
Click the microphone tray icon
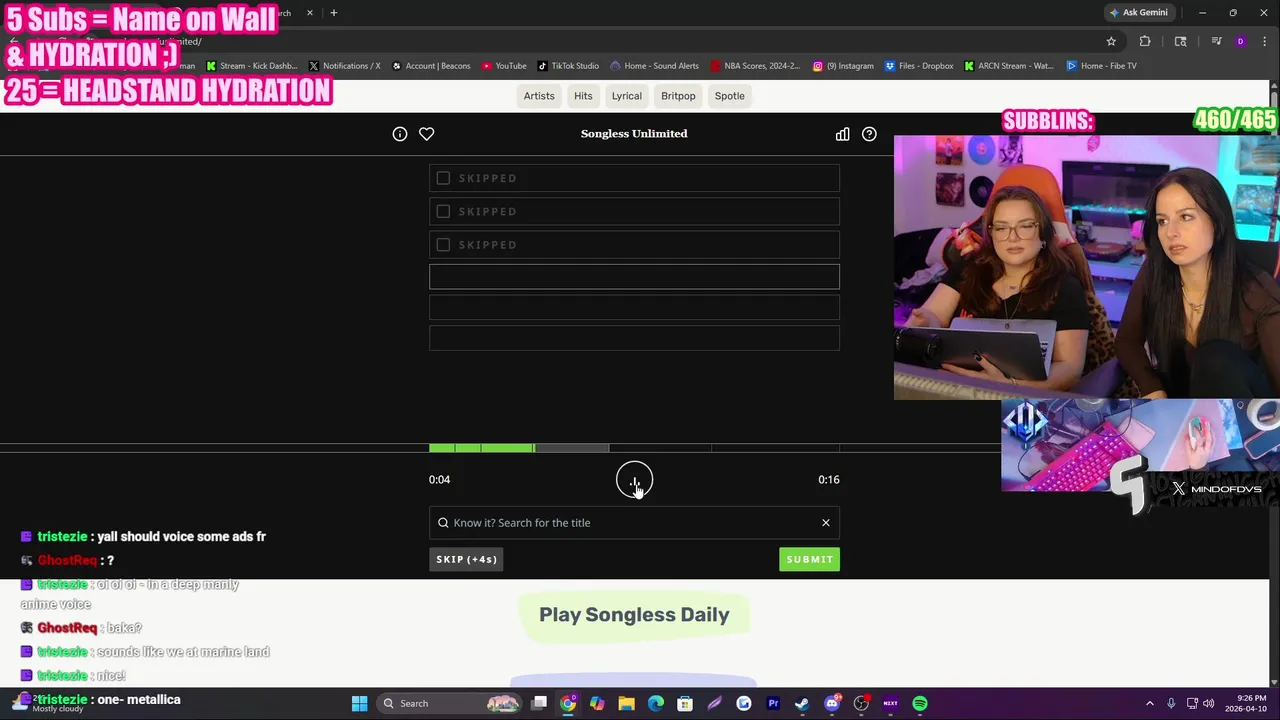point(1171,704)
